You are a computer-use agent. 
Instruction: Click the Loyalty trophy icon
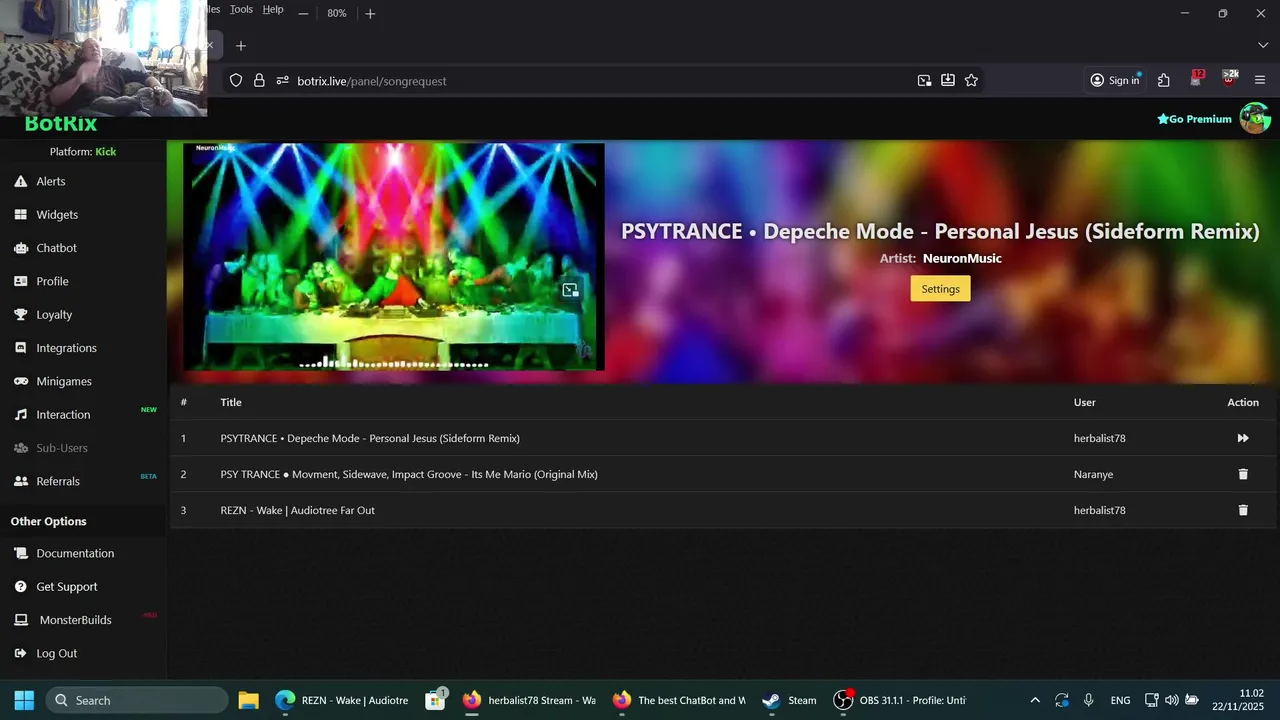[x=20, y=314]
